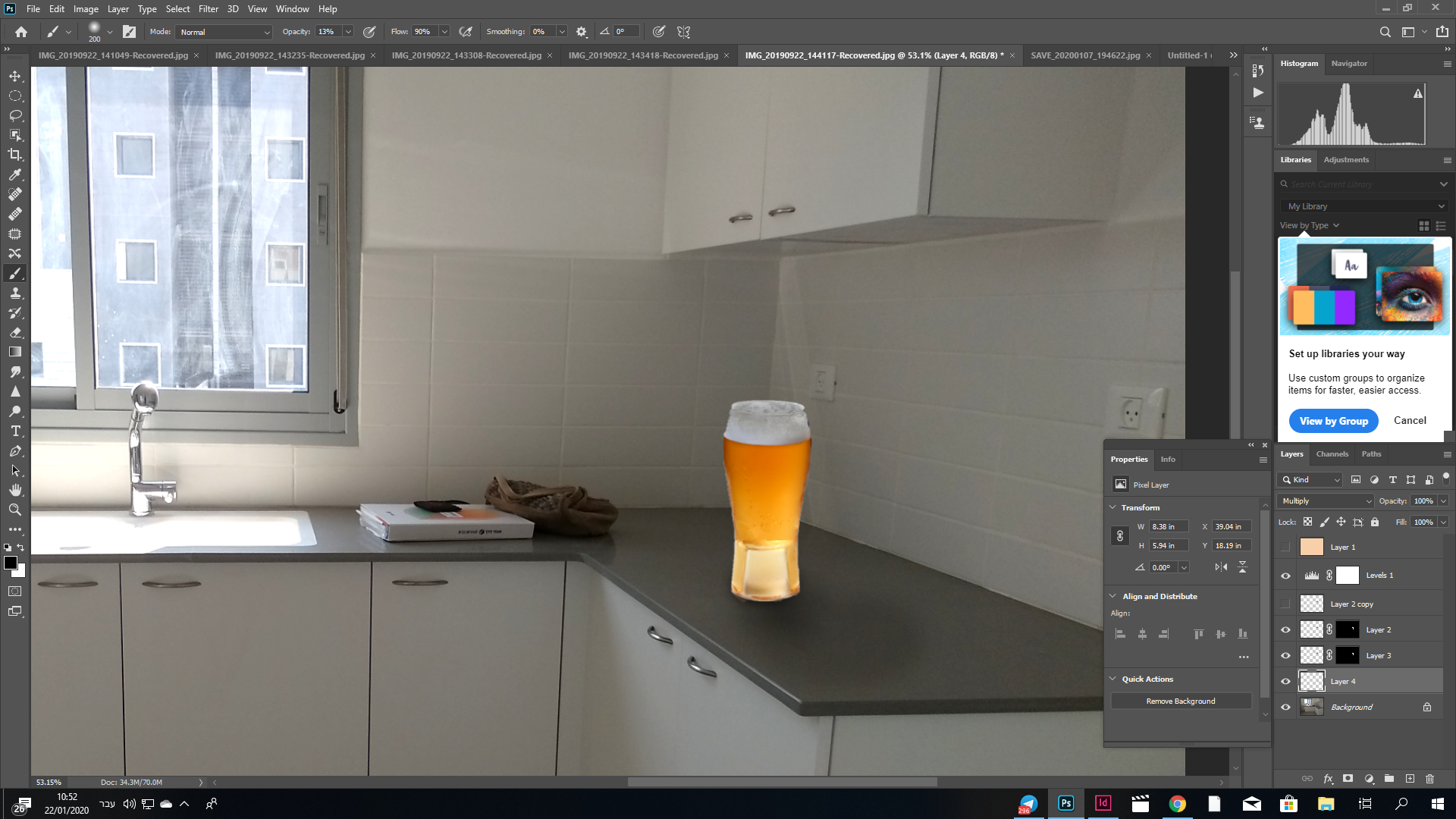The height and width of the screenshot is (819, 1456).
Task: Select the Move tool
Action: click(15, 77)
